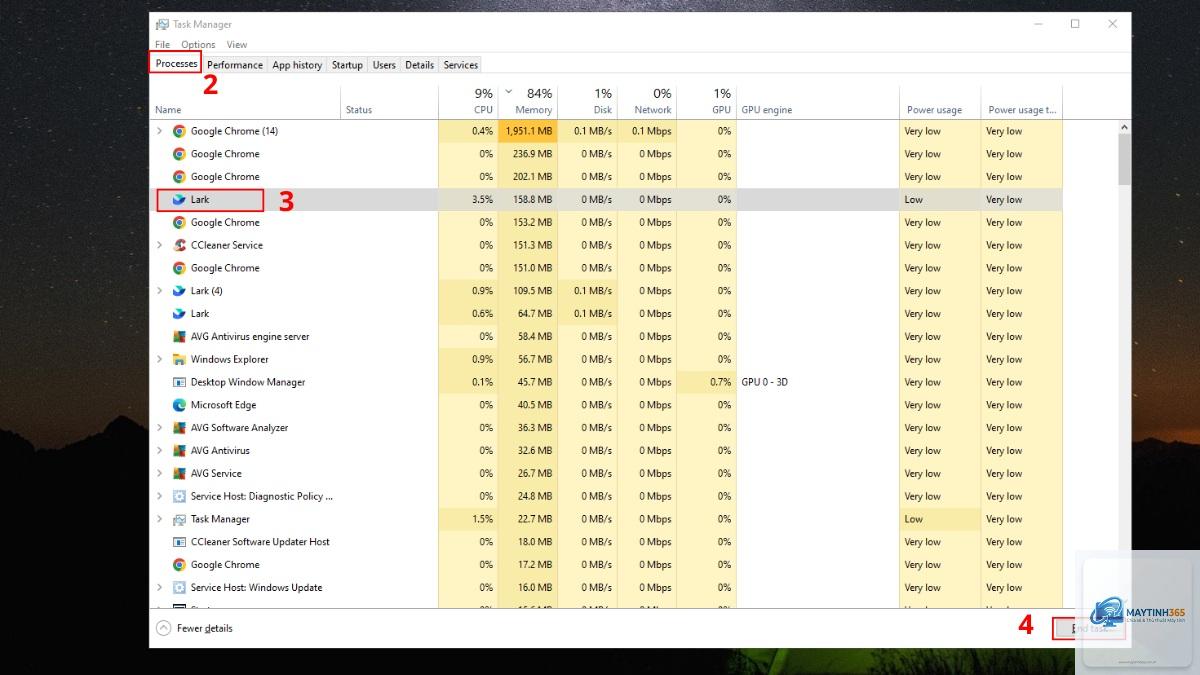Viewport: 1200px width, 675px height.
Task: Click the AVG Antivirus engine server icon
Action: (x=179, y=336)
